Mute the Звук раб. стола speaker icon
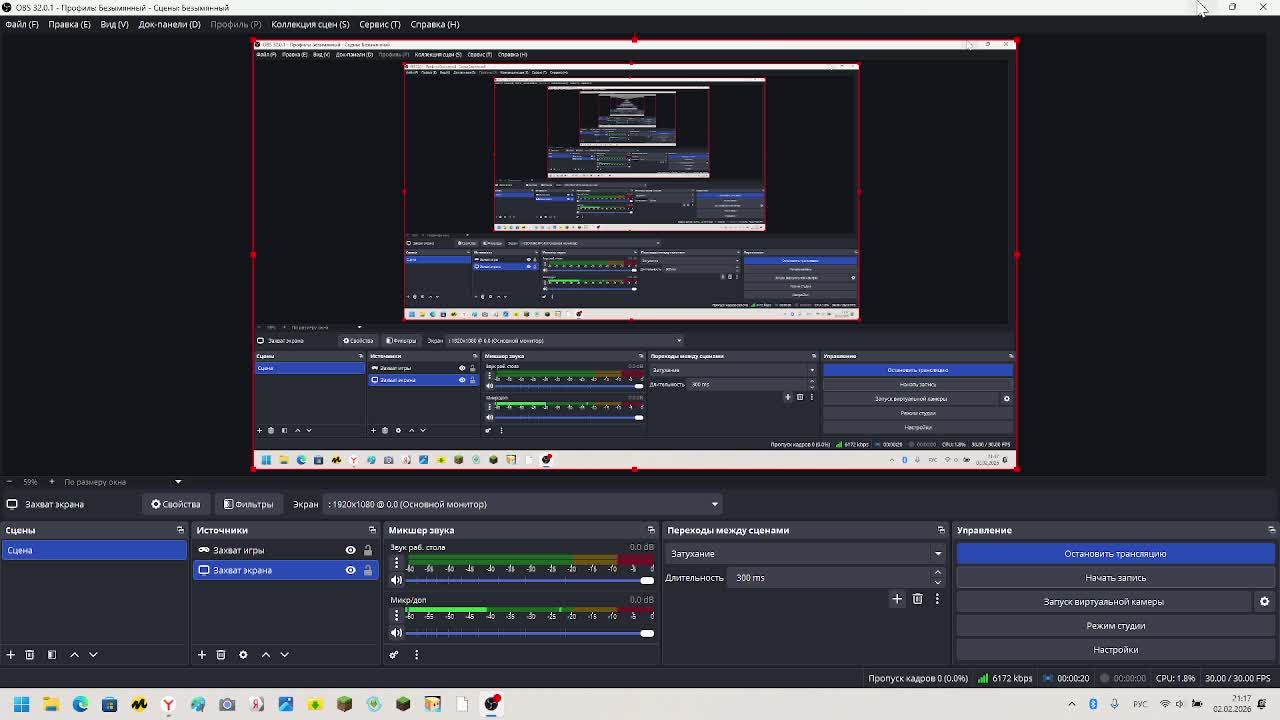This screenshot has width=1280, height=720. [396, 581]
